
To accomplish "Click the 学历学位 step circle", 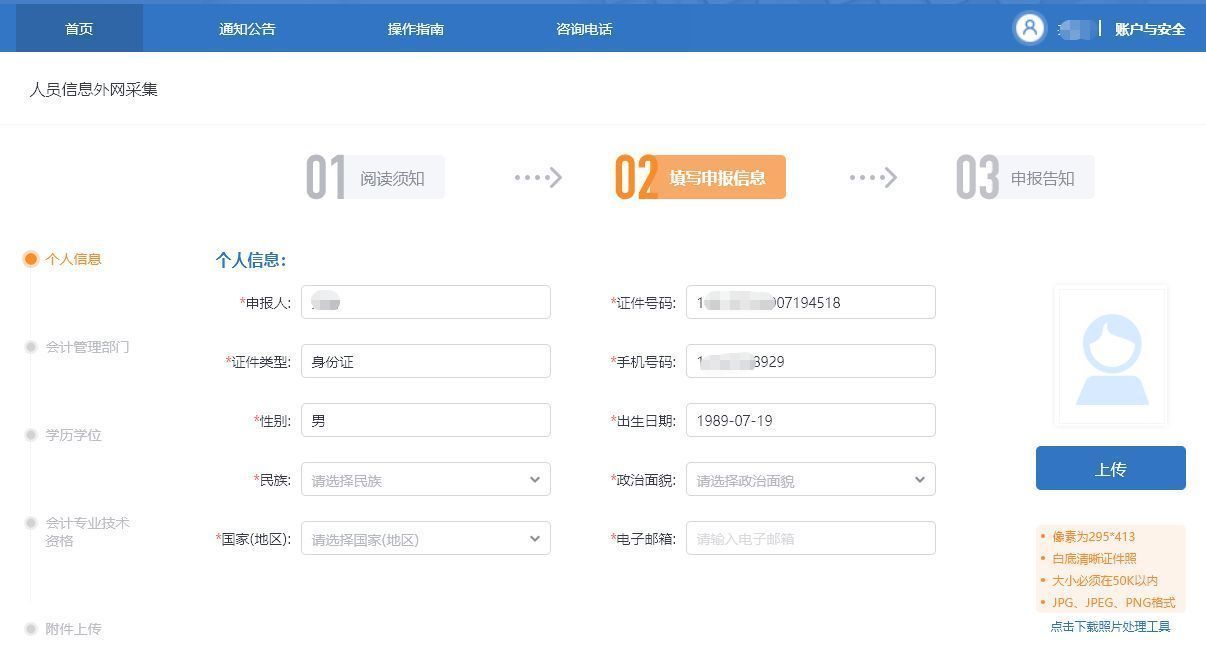I will click(31, 435).
